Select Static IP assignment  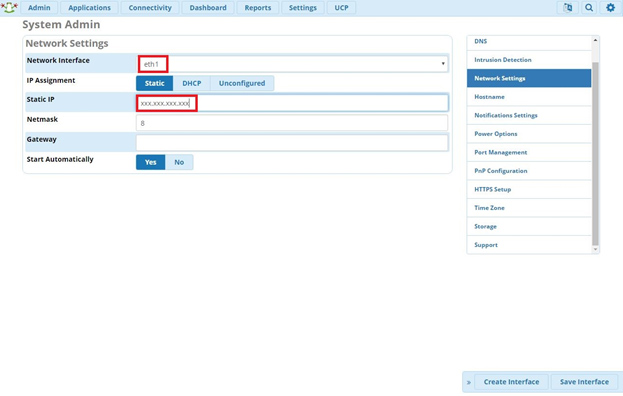pyautogui.click(x=155, y=83)
